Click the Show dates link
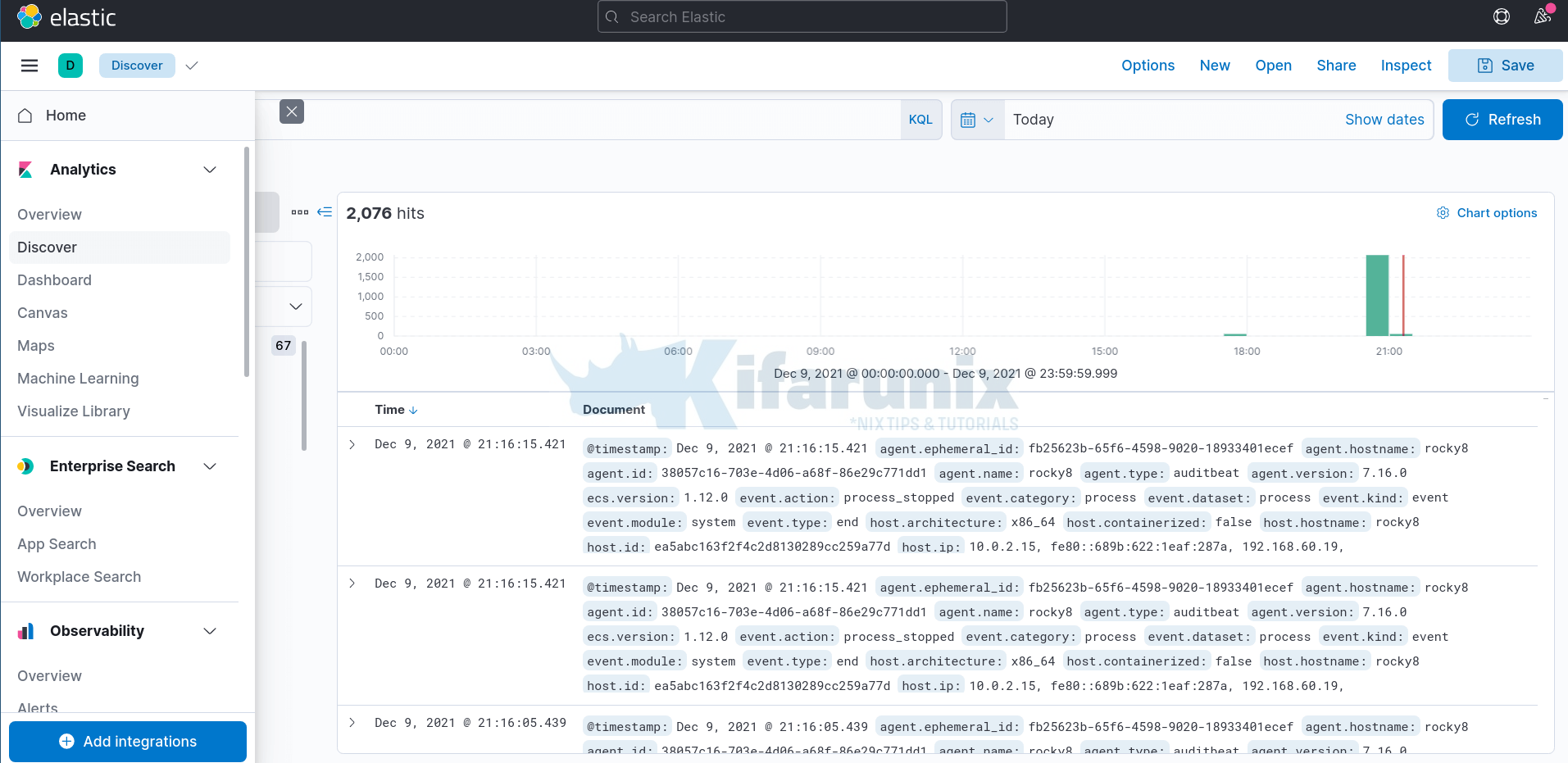1568x763 pixels. click(1384, 120)
